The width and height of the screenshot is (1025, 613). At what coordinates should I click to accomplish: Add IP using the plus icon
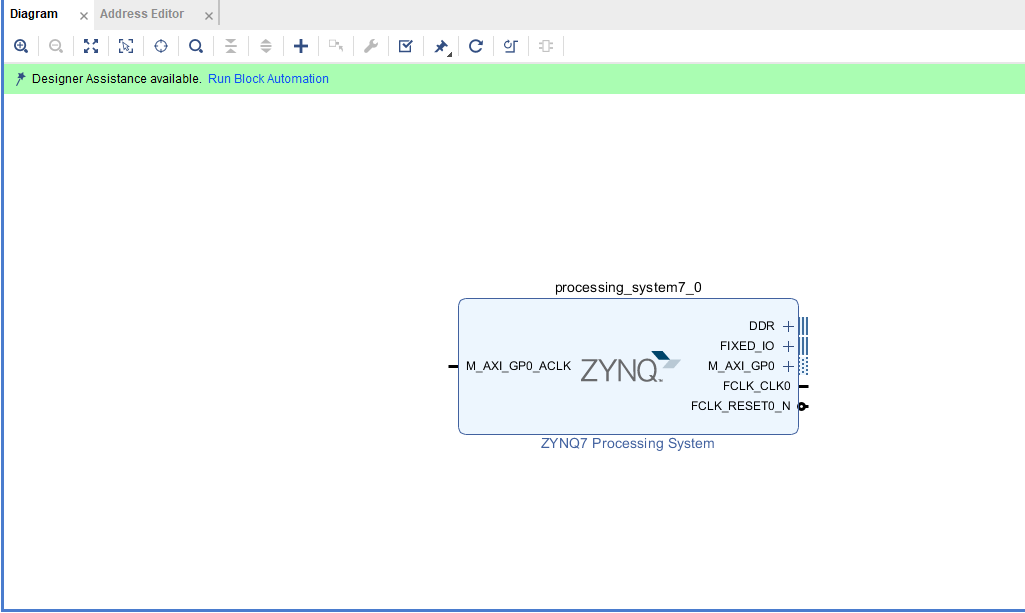click(301, 46)
